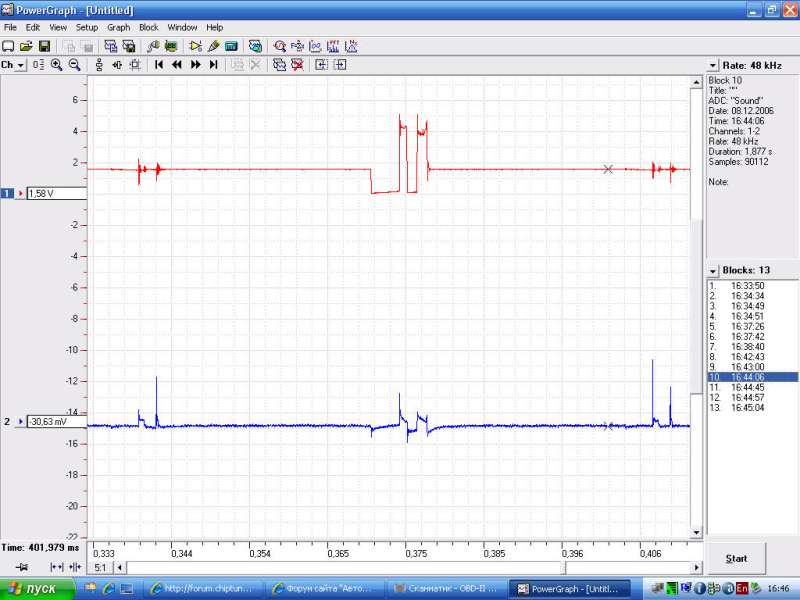Expand the Rate: 48 kHz panel arrow

(712, 66)
